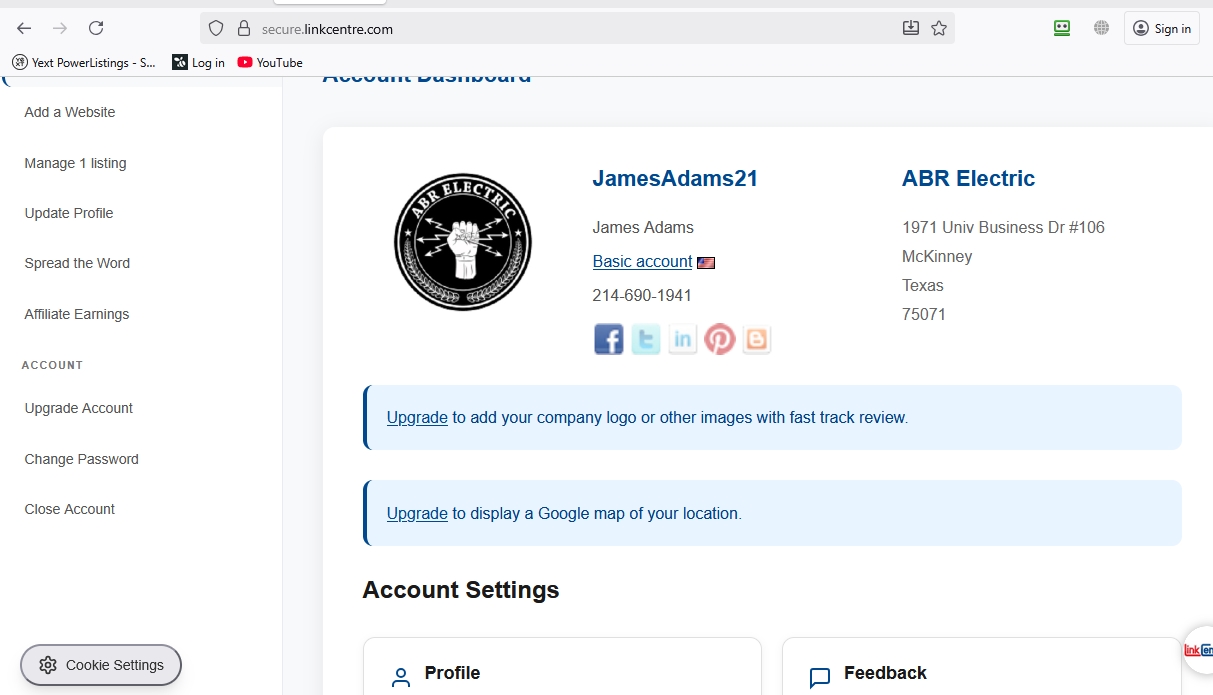Click the Basic account link

click(x=642, y=261)
